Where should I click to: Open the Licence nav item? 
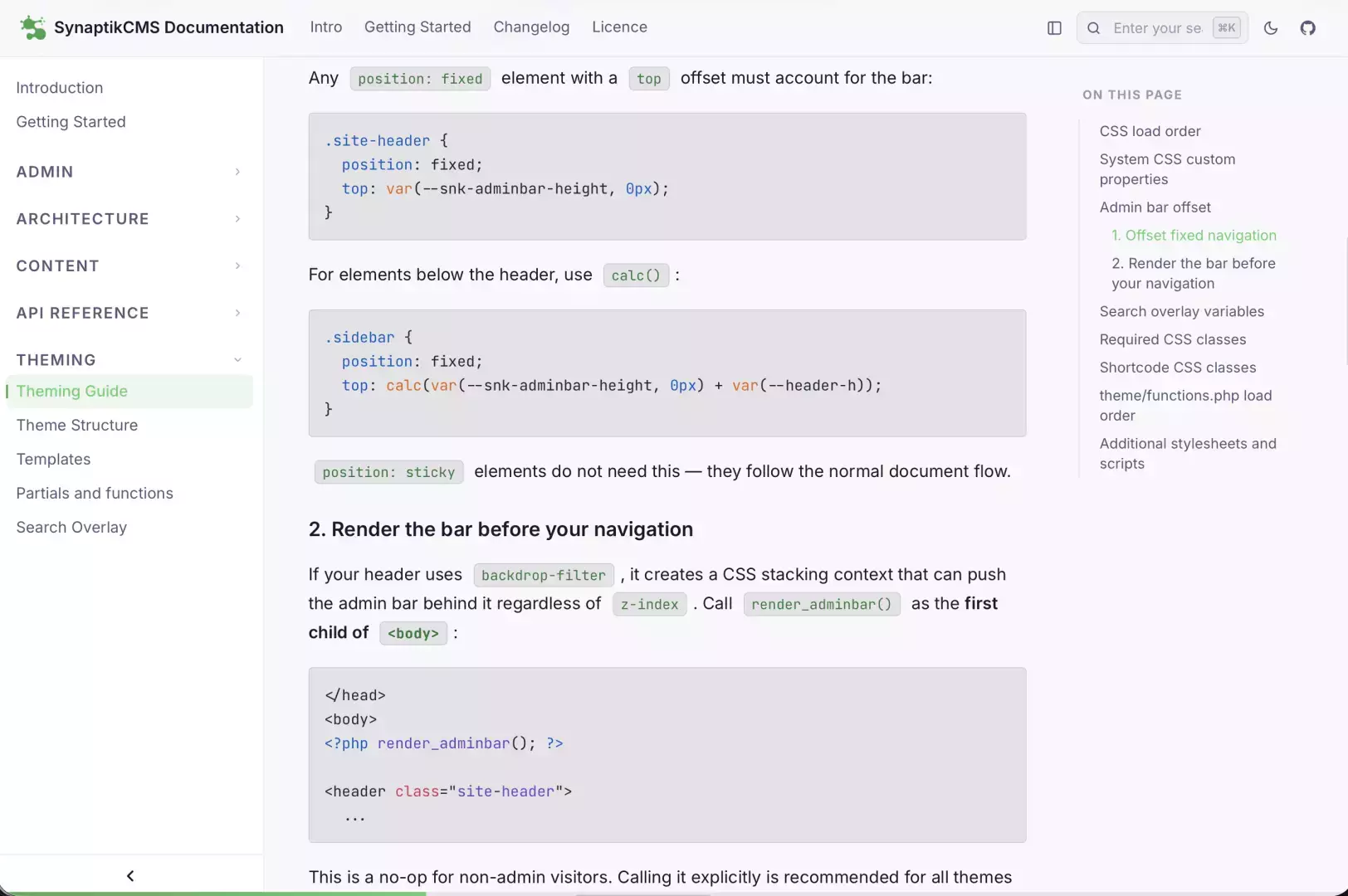619,27
